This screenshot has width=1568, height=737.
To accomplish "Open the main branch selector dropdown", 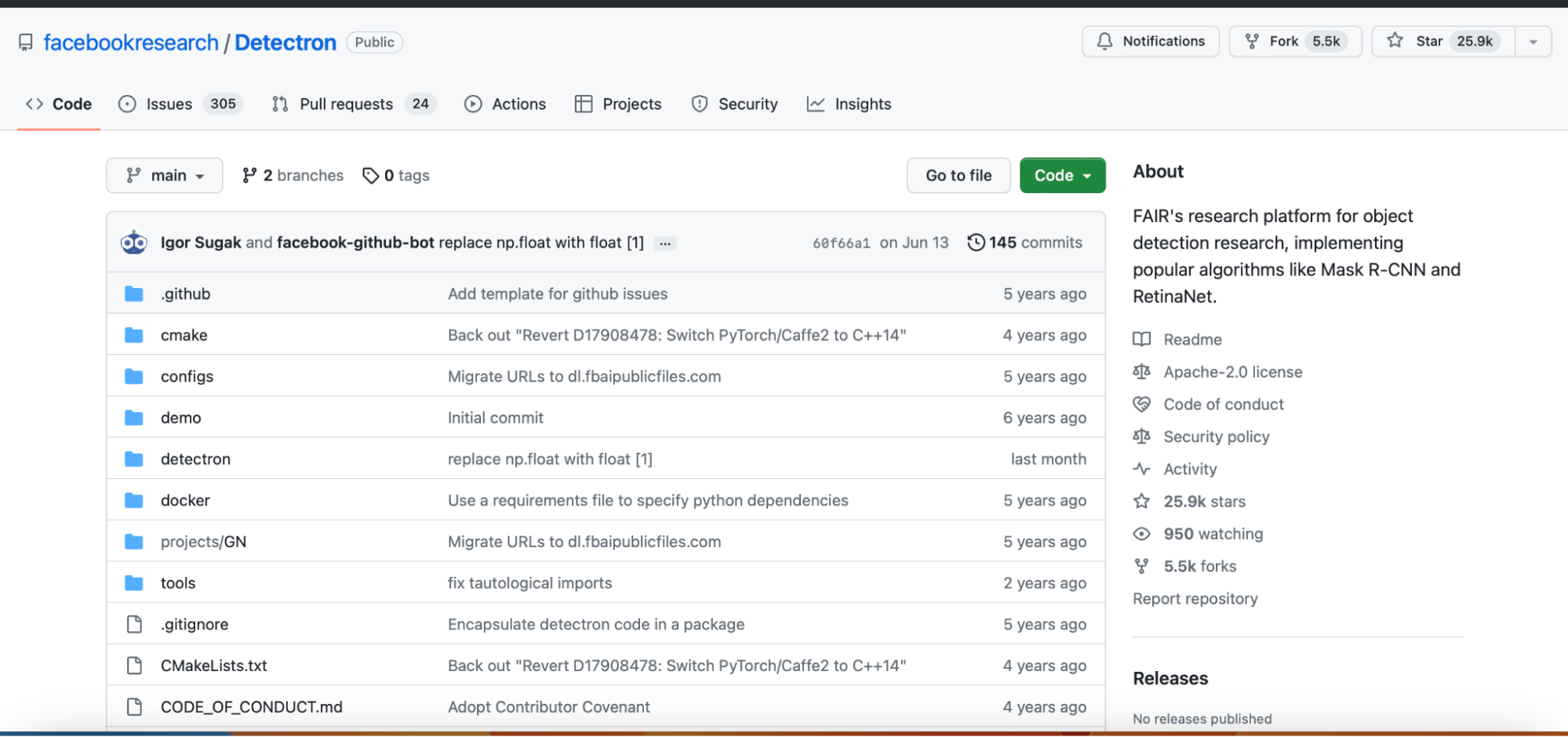I will [164, 175].
